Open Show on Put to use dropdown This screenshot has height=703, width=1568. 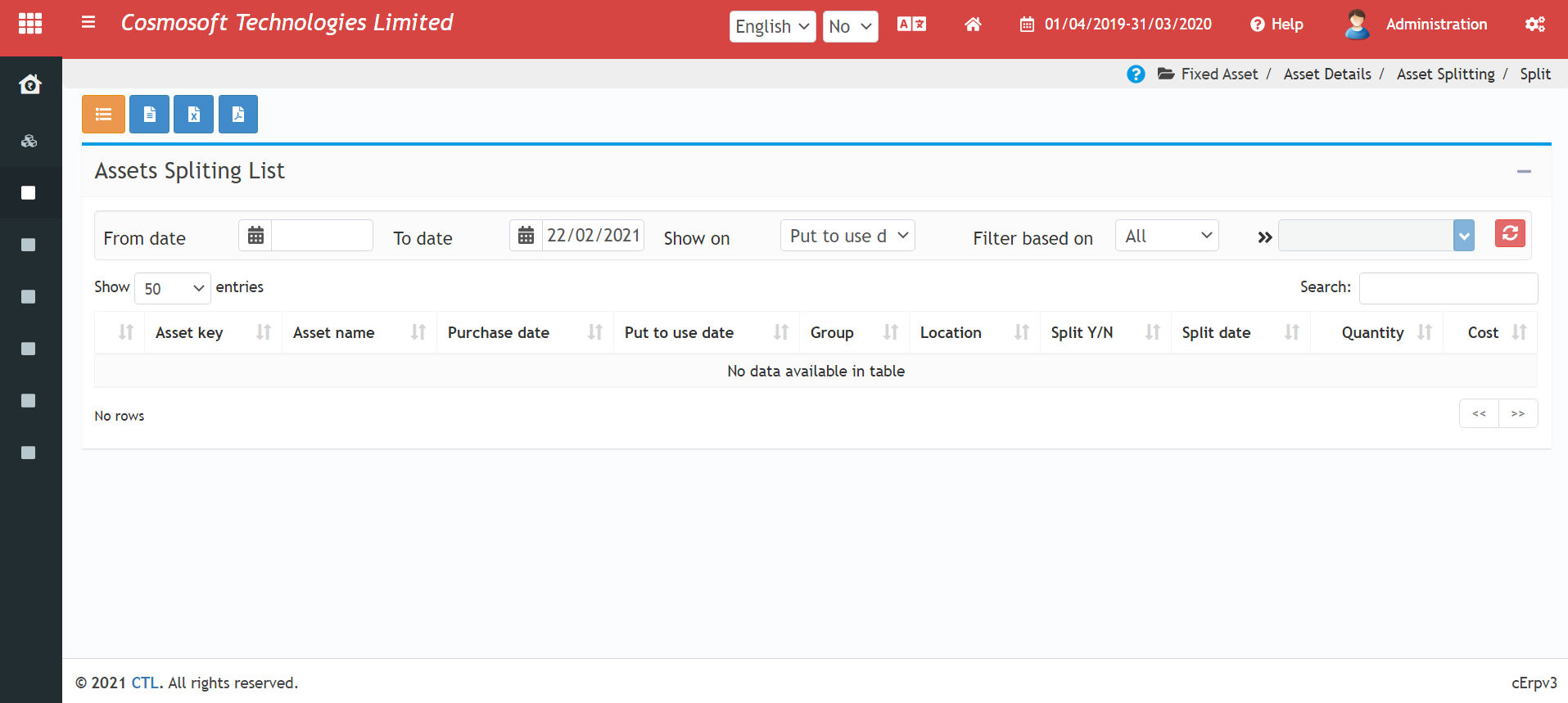tap(847, 236)
